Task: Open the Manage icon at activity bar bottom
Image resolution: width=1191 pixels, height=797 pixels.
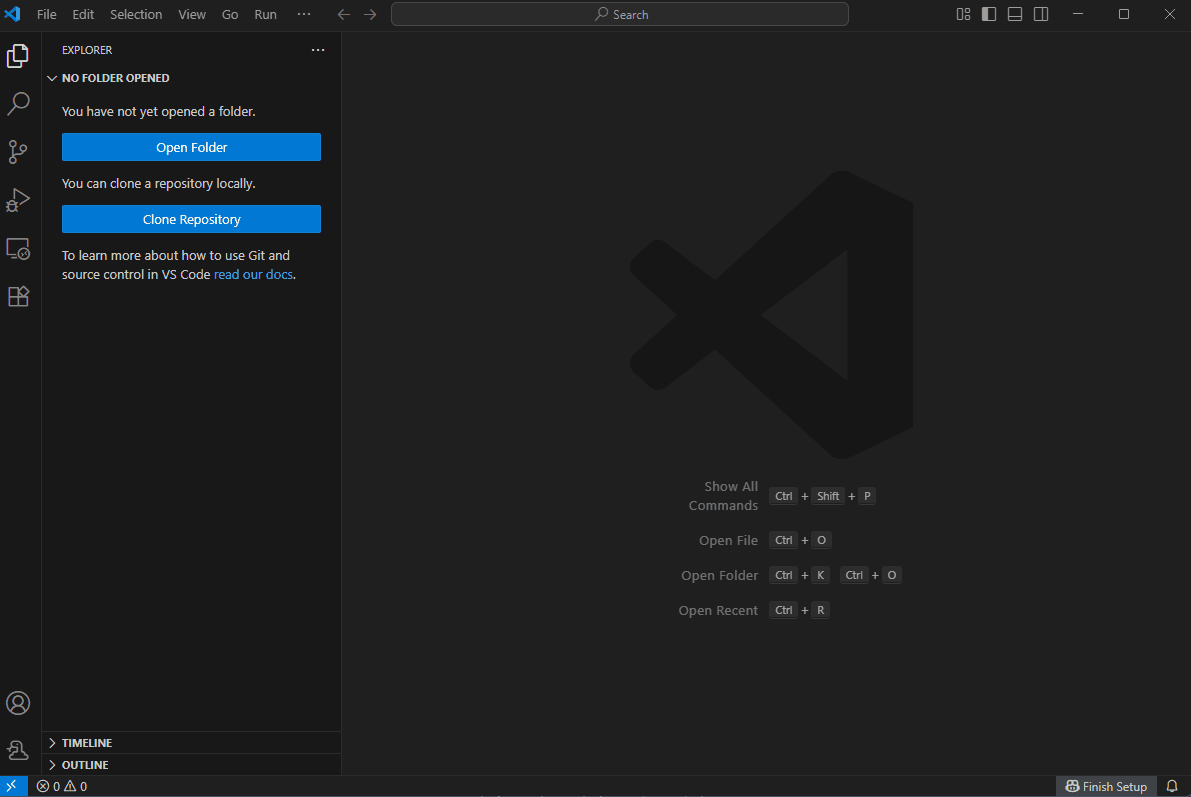Action: [18, 750]
